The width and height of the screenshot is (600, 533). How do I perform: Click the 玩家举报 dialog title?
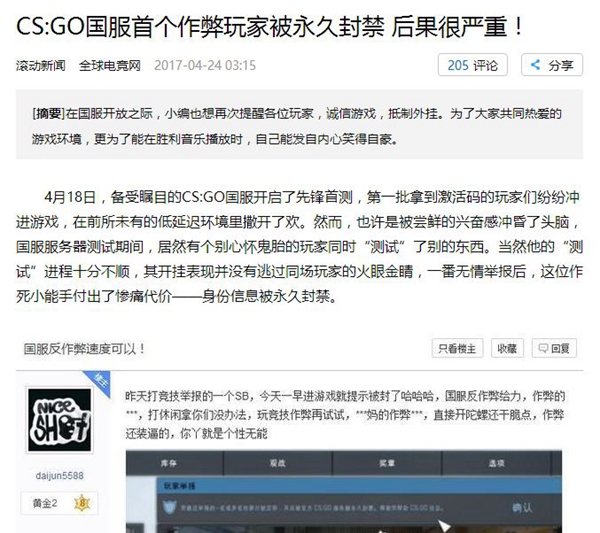coord(179,486)
